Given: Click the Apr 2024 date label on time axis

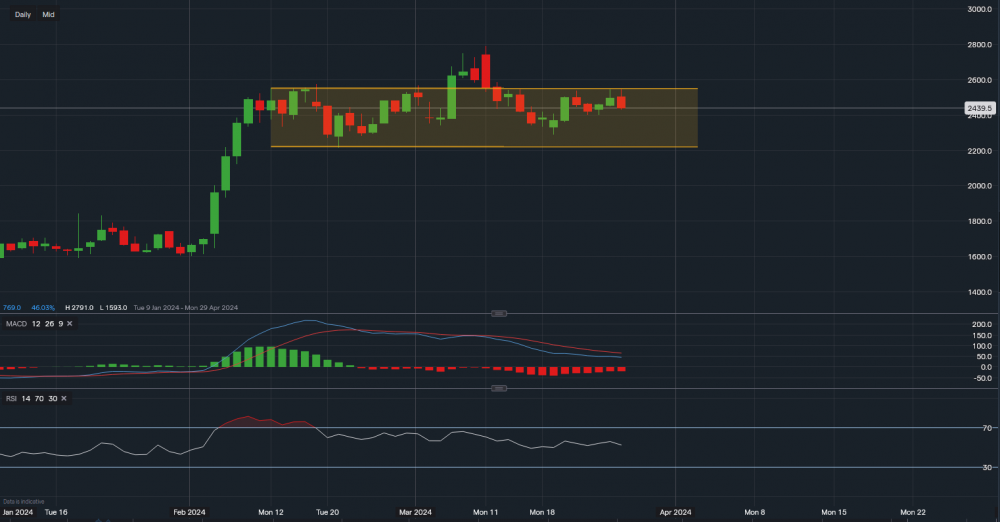Looking at the screenshot, I should (676, 512).
